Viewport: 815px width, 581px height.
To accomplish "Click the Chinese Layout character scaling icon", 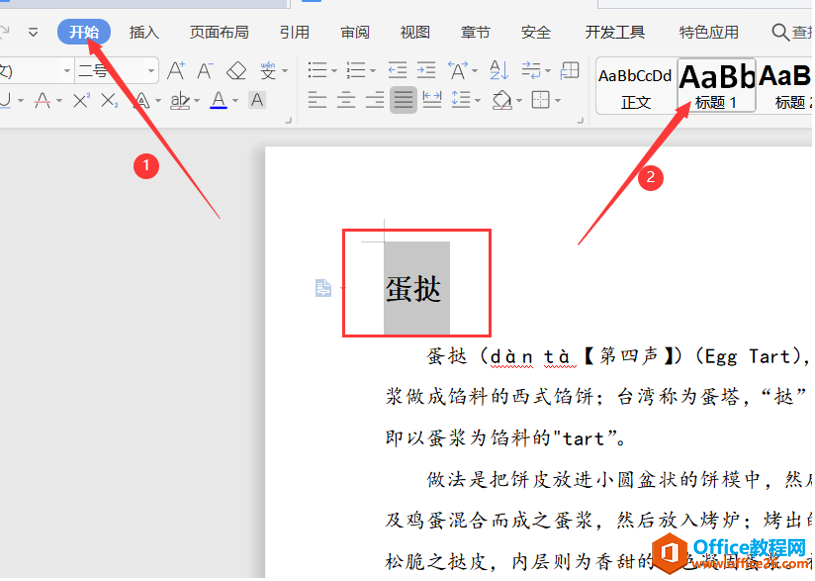I will 458,70.
